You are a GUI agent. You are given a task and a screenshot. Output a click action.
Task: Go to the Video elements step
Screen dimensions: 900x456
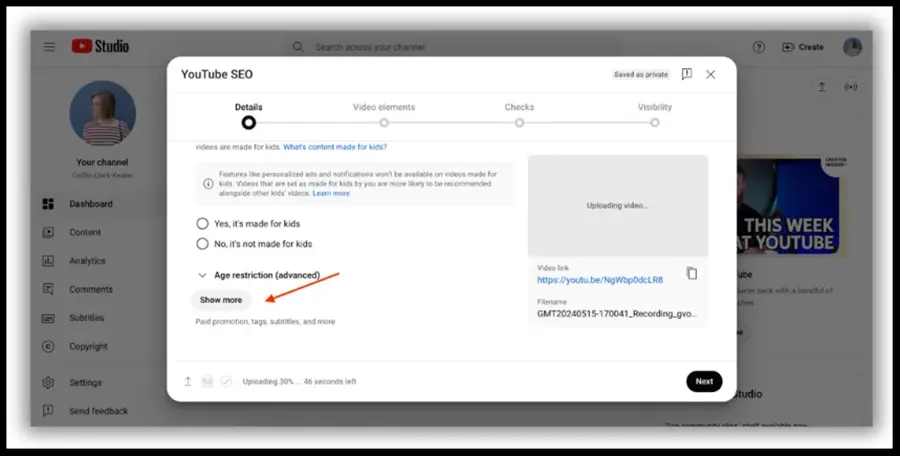coord(384,122)
